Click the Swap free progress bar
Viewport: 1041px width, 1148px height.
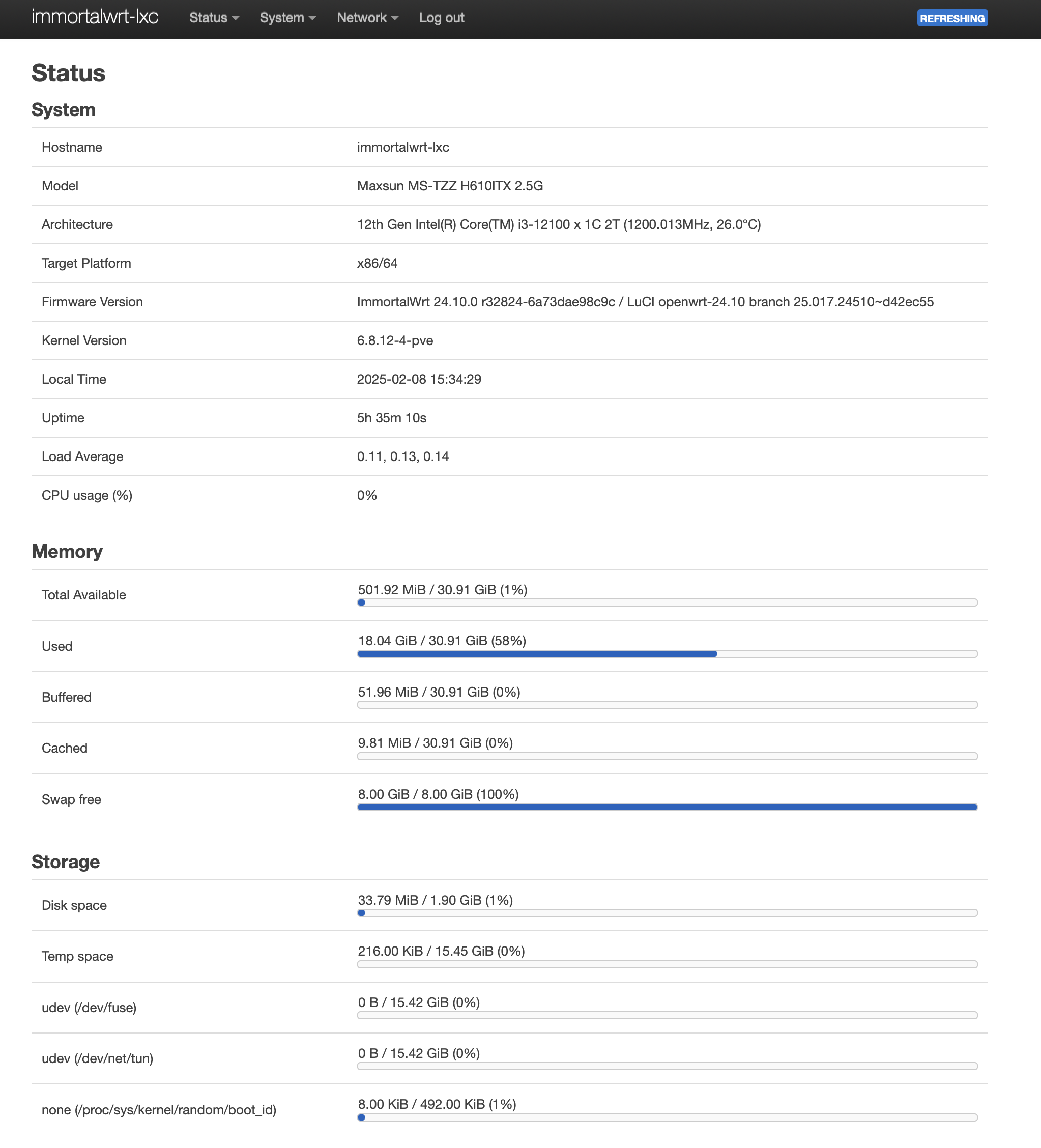click(x=667, y=807)
